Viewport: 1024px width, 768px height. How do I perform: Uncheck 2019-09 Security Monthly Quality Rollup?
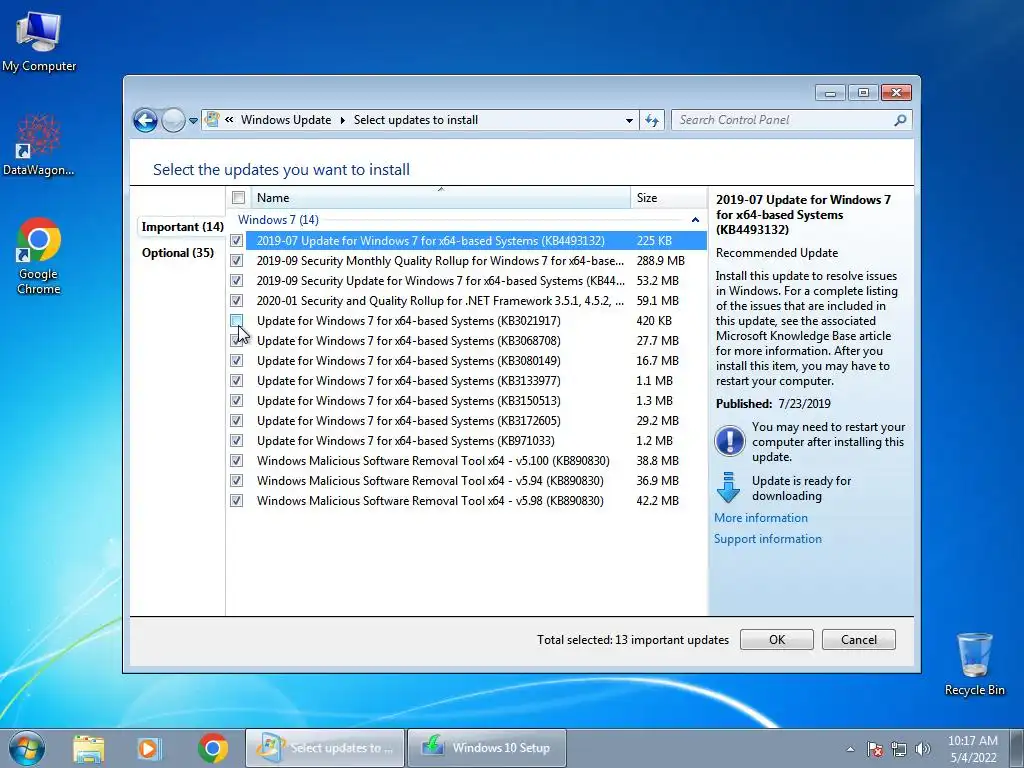click(237, 261)
